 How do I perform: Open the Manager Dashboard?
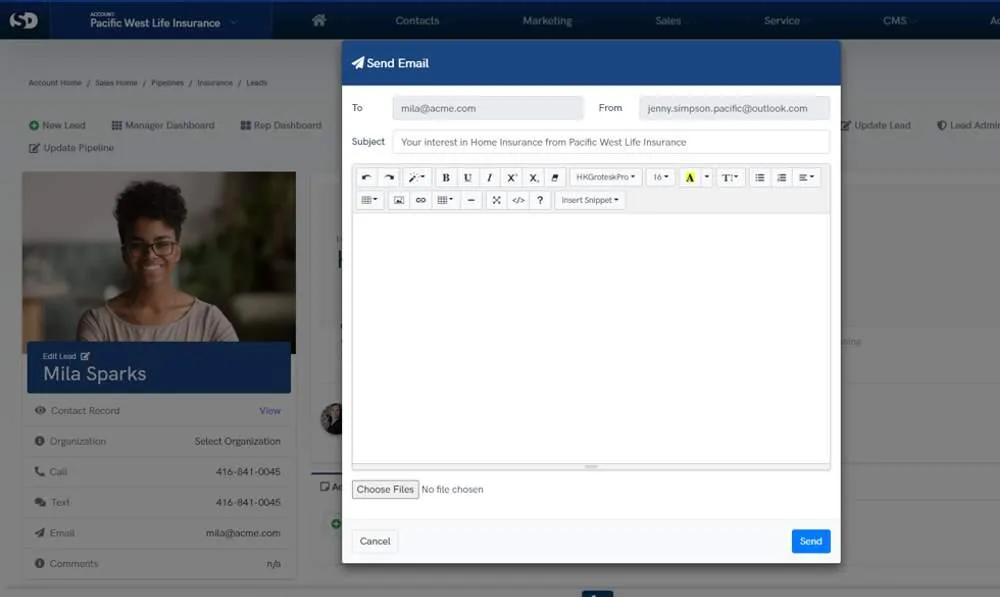coord(163,126)
